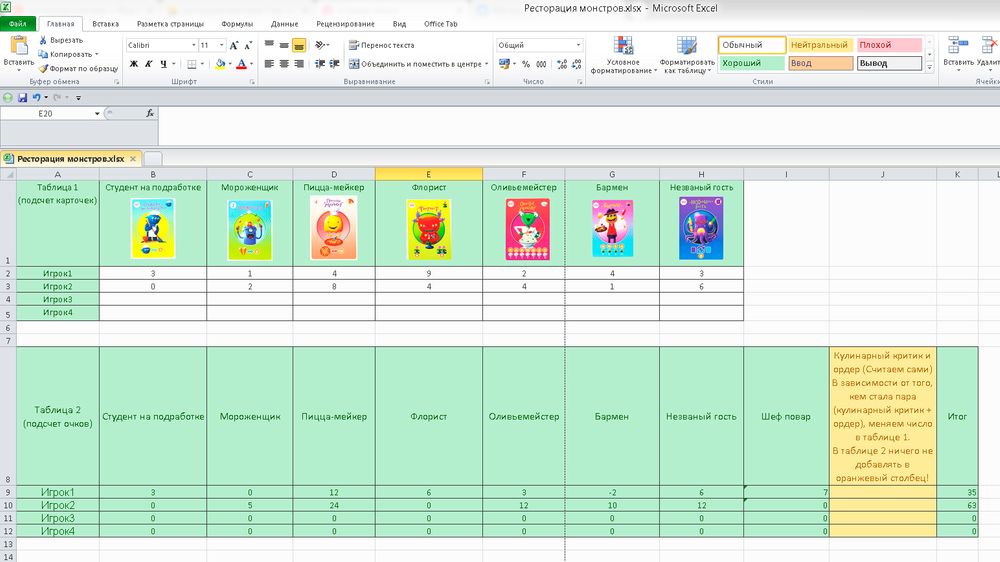Click the Save icon in quick access toolbar
The width and height of the screenshot is (1000, 562).
click(21, 97)
